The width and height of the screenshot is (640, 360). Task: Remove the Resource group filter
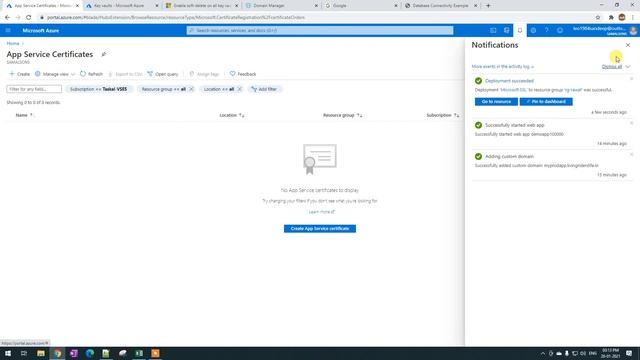pos(191,89)
